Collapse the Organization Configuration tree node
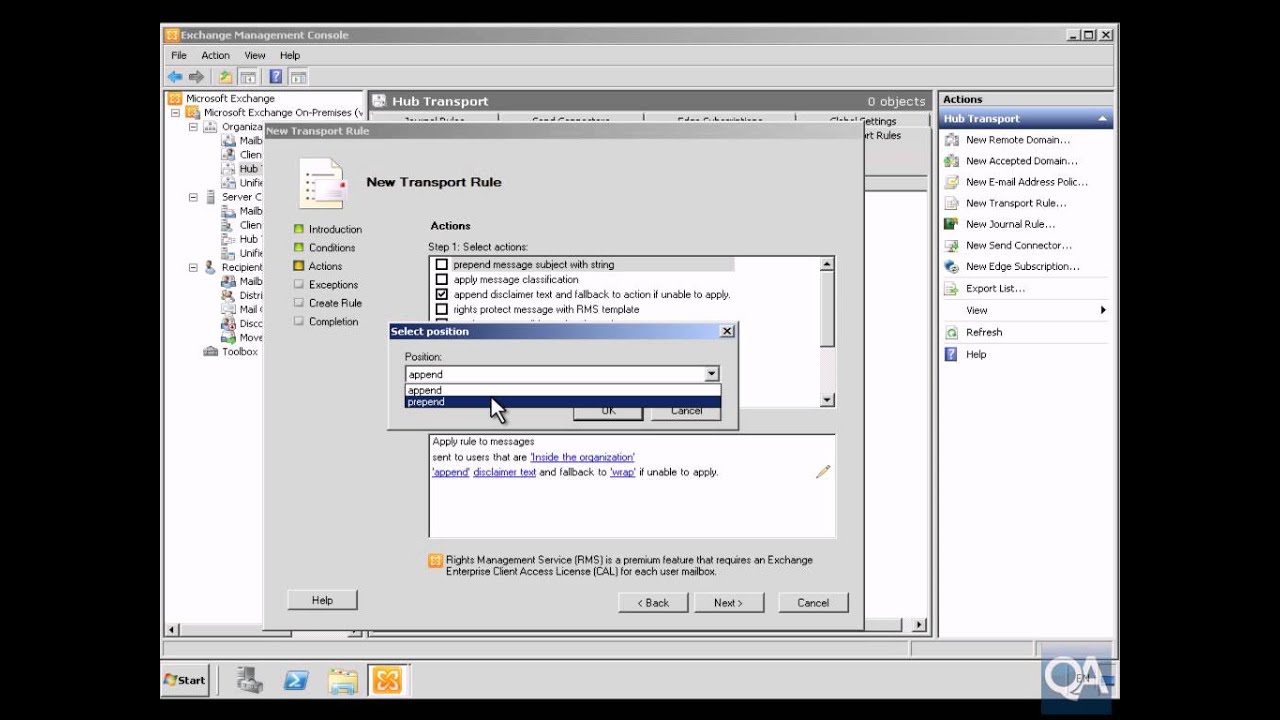Screen dimensions: 1280x720 [x=193, y=127]
